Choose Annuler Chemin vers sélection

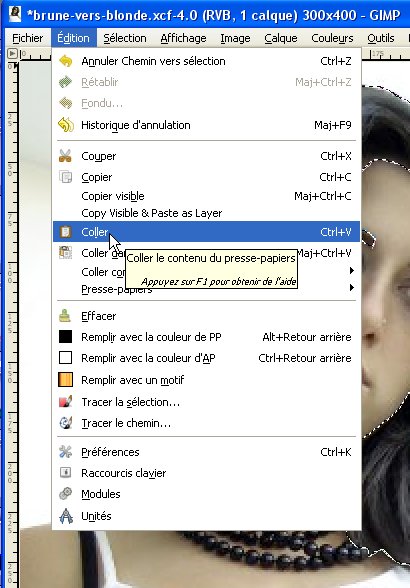click(x=207, y=61)
